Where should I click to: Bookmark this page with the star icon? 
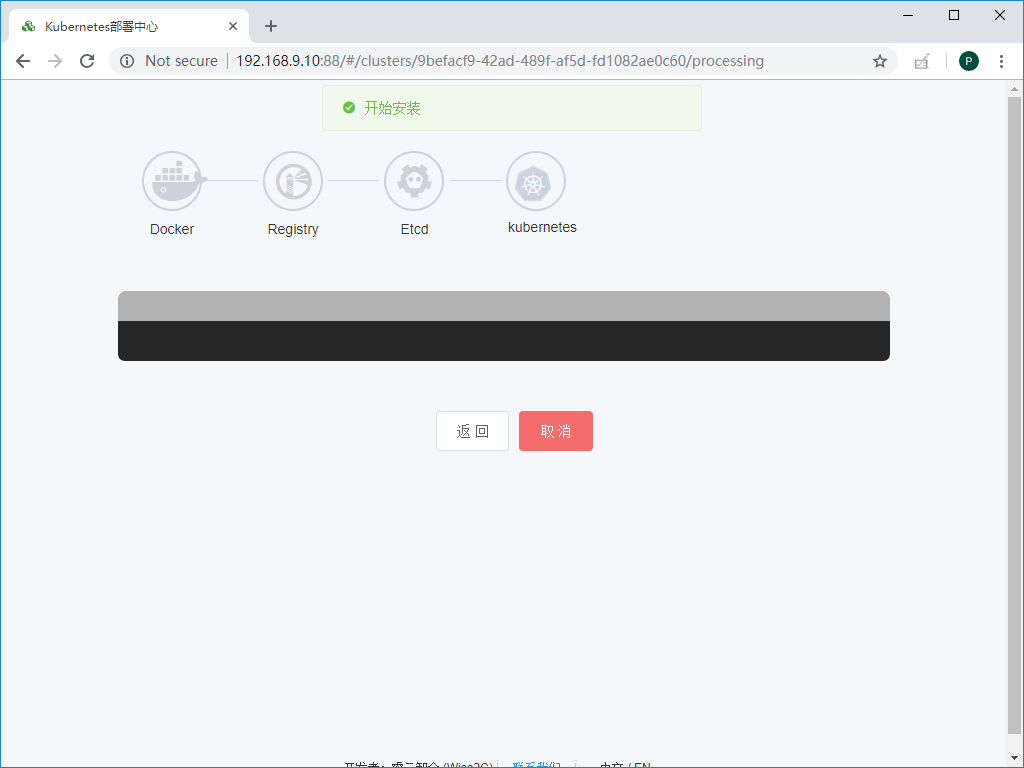(x=880, y=61)
